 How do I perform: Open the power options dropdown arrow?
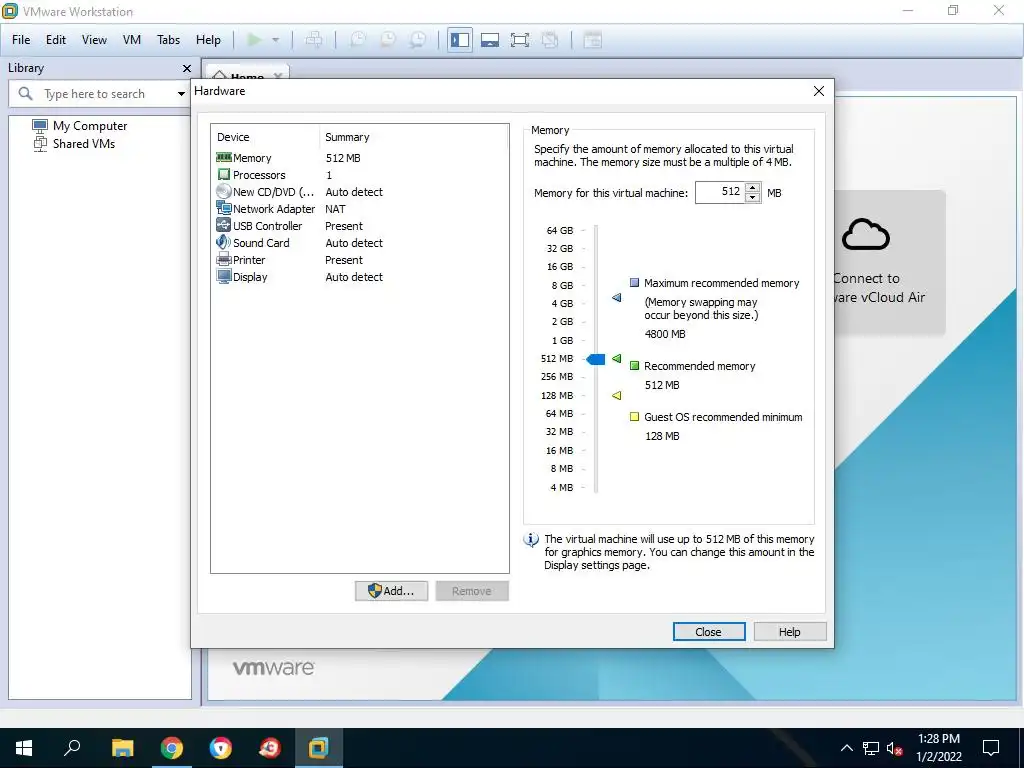[x=276, y=40]
